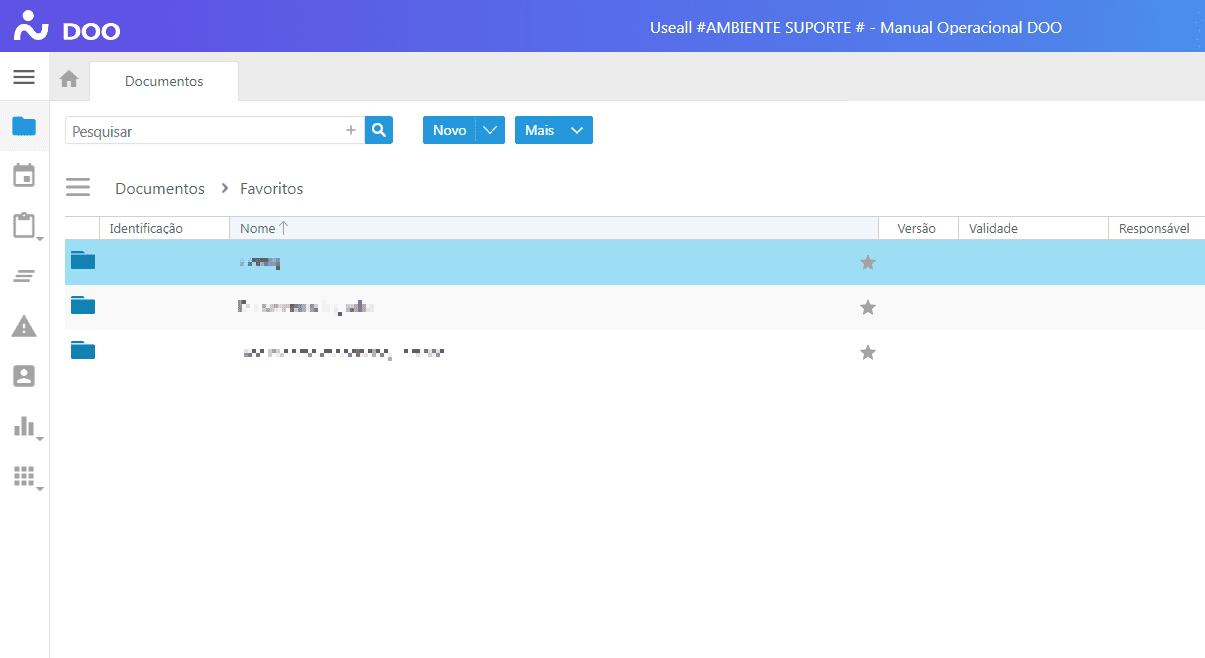This screenshot has width=1205, height=658.
Task: Open the bar chart reports sidebar icon
Action: [x=24, y=426]
